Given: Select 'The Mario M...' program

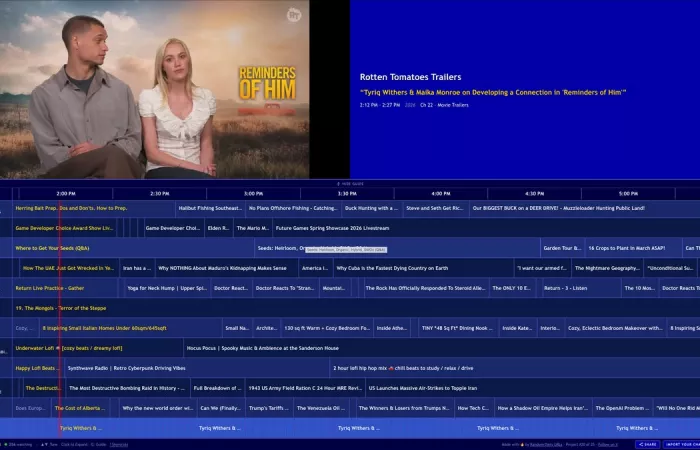Looking at the screenshot, I should (x=253, y=228).
